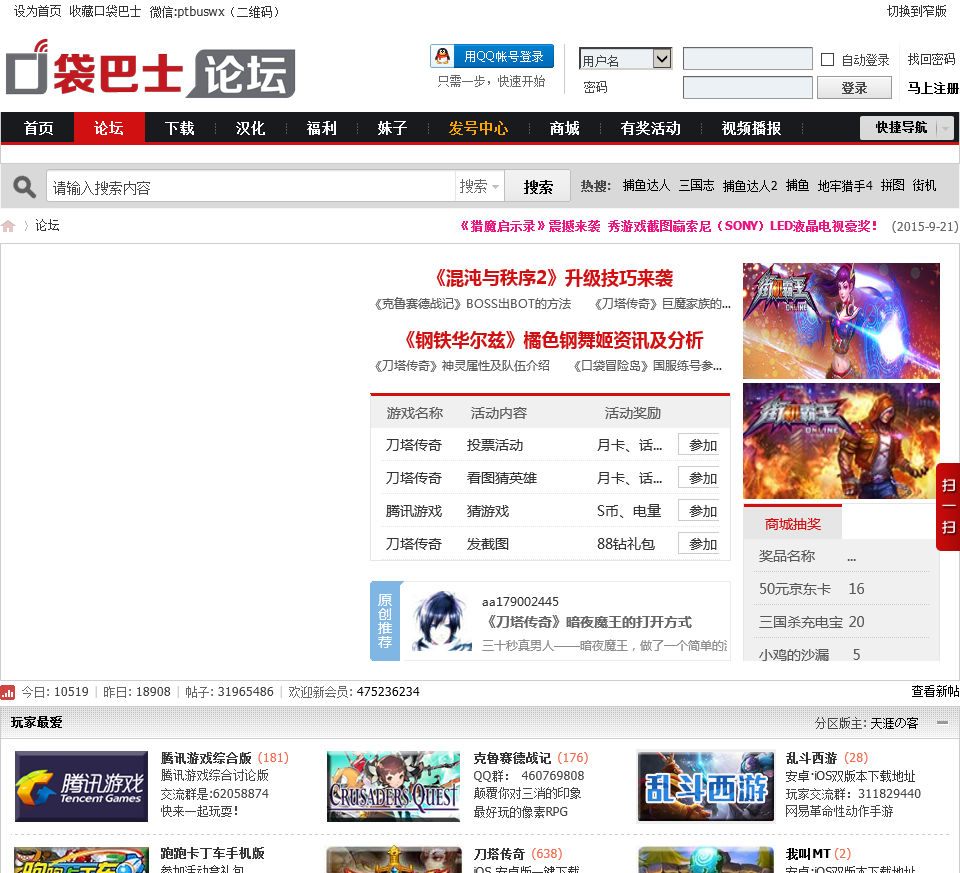Open 《克鲁赛德战记》BOSS出BOT的方法 link
Screen dimensions: 960x873
pos(471,304)
